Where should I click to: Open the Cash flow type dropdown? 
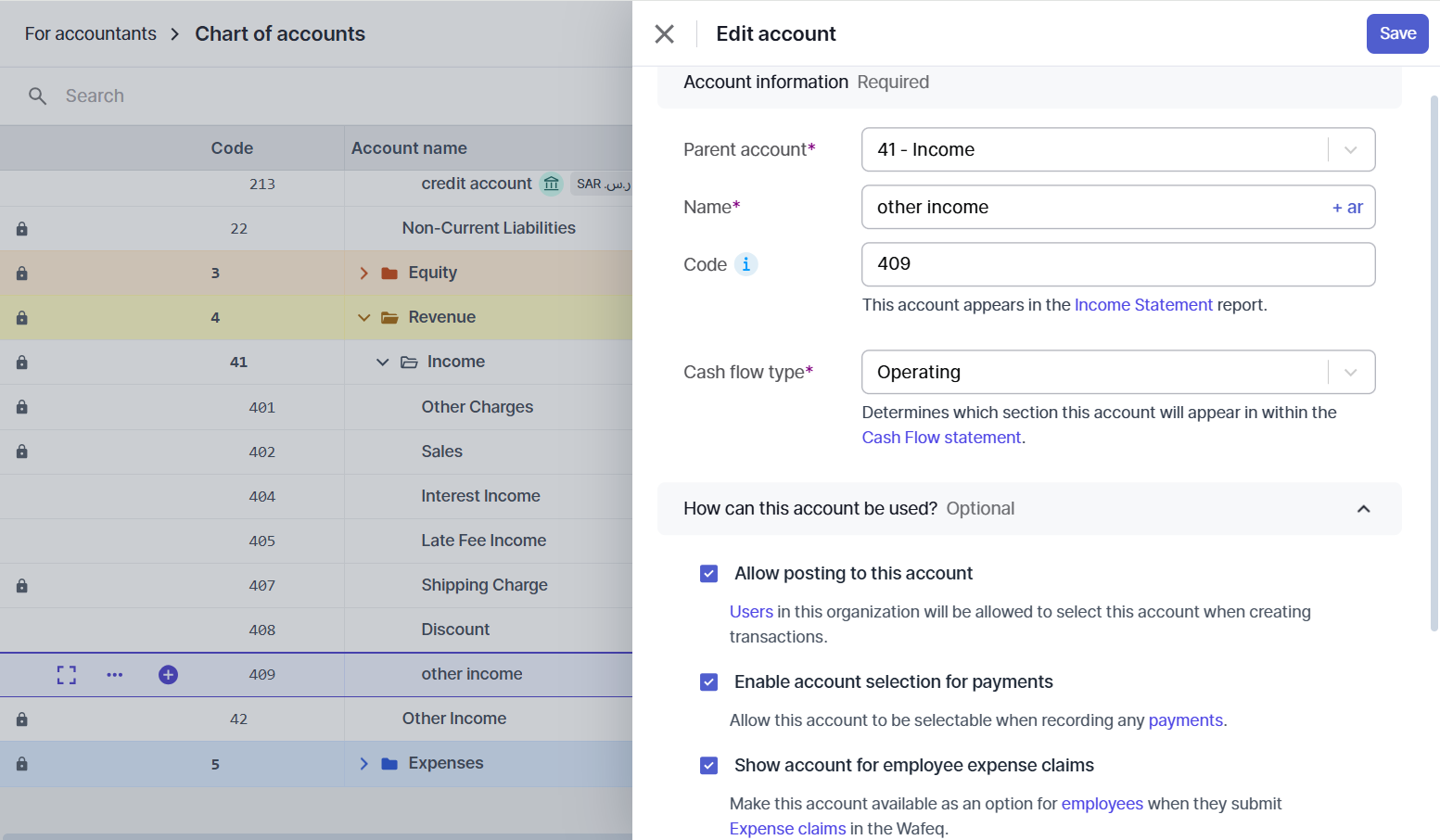(1350, 372)
